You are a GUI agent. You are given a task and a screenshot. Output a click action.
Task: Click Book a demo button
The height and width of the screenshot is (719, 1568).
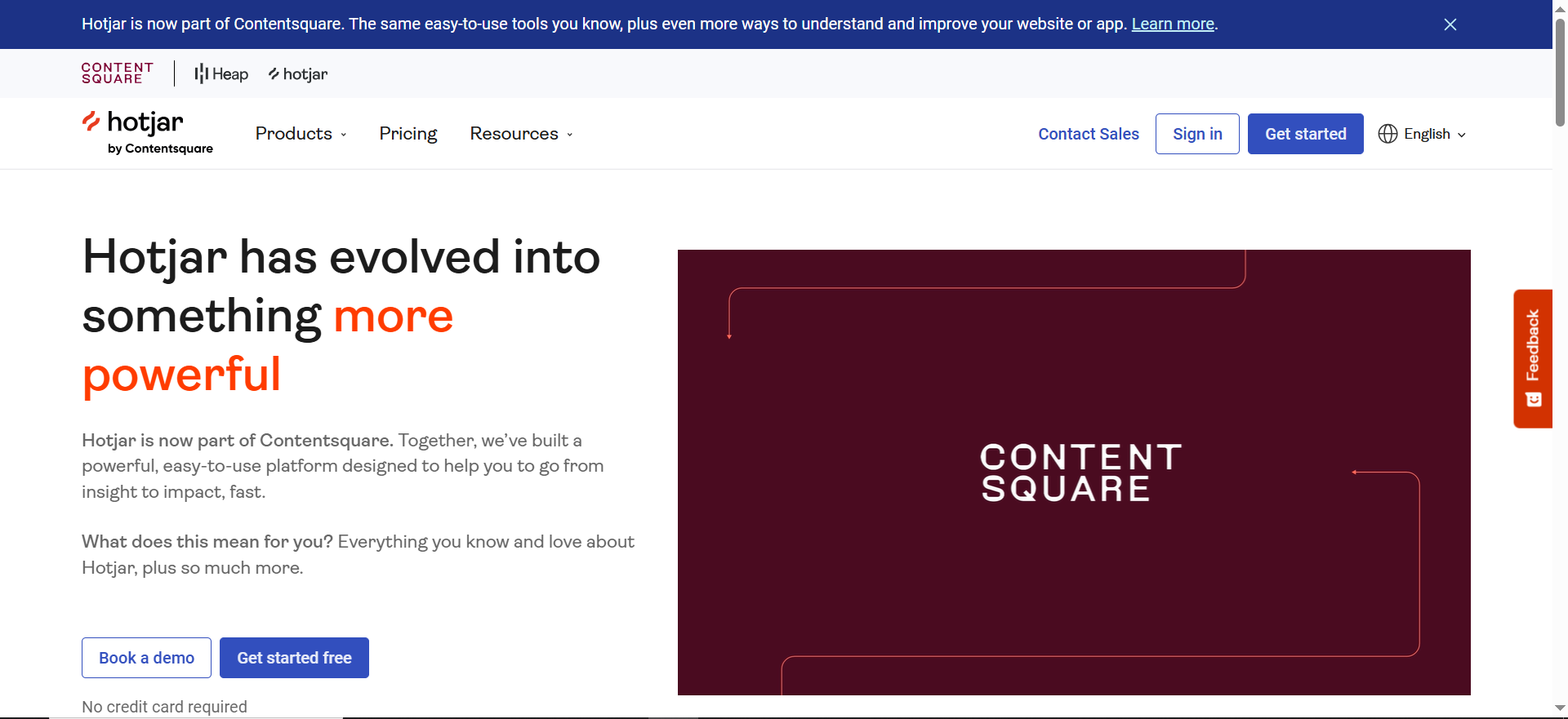coord(146,658)
